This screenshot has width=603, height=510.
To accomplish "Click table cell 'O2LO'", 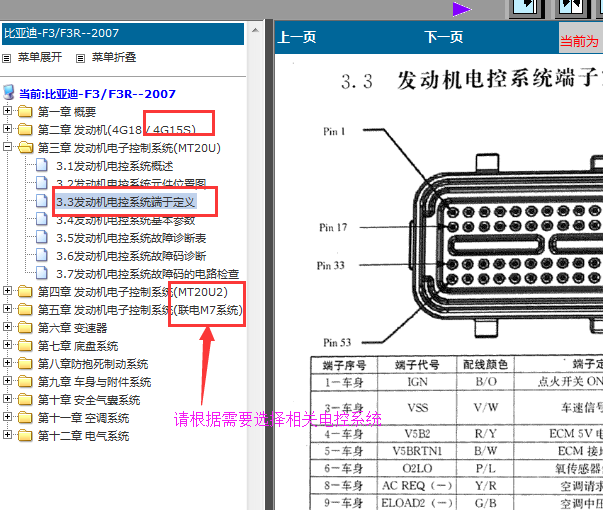I will pos(417,468).
